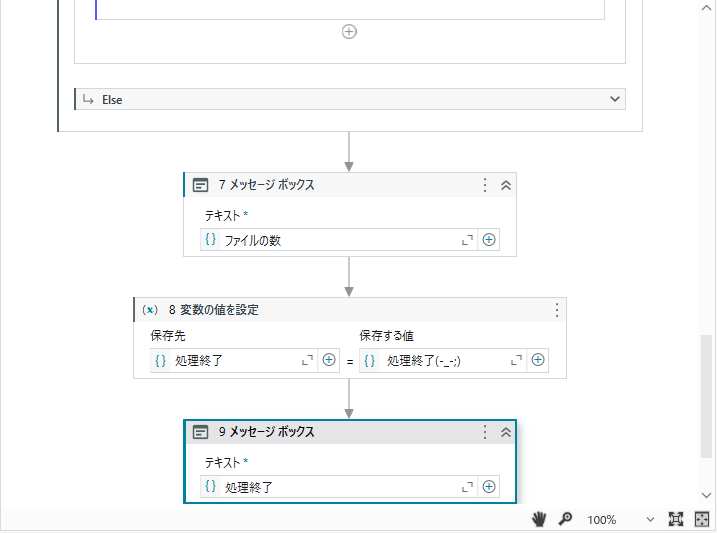Expand the Else branch chevron
Viewport: 717px width, 533px height.
coord(615,99)
